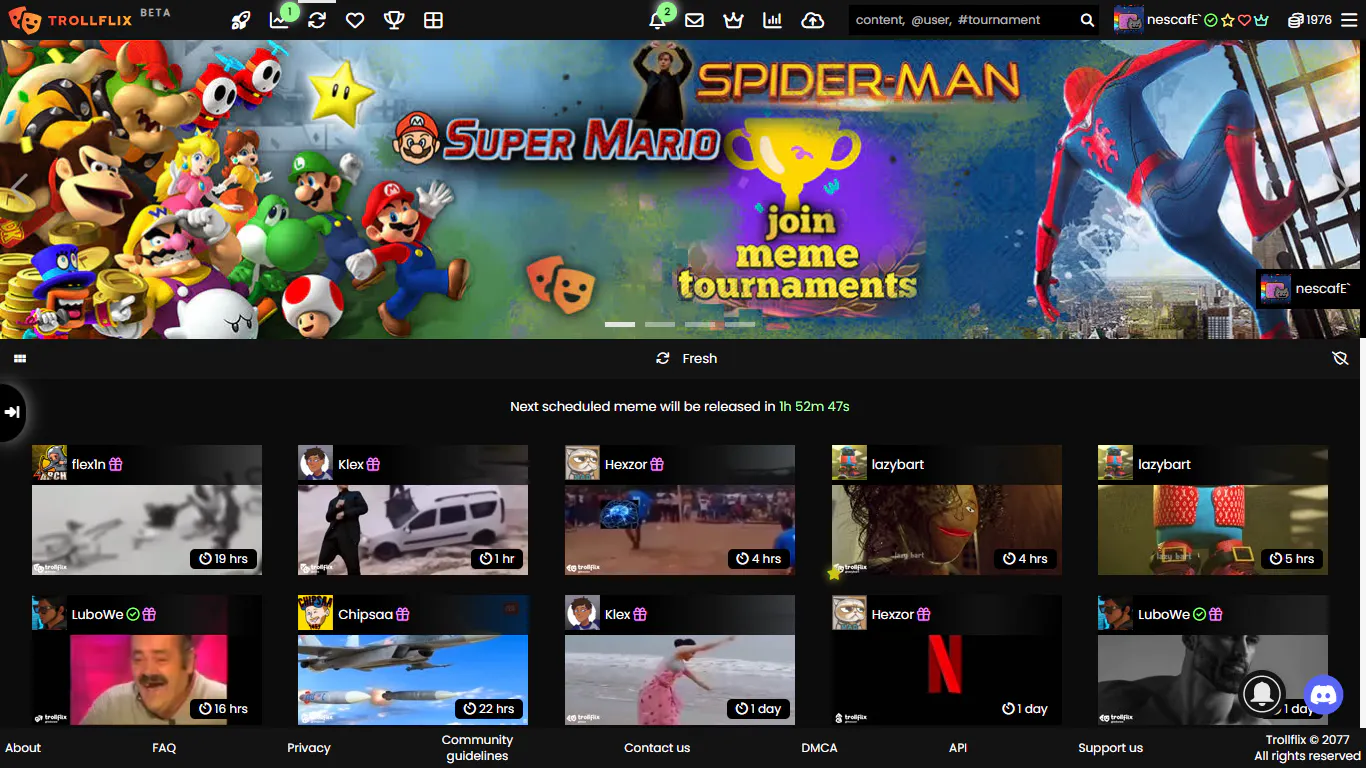Open Community guidelines footer link
The height and width of the screenshot is (768, 1366).
click(x=477, y=747)
